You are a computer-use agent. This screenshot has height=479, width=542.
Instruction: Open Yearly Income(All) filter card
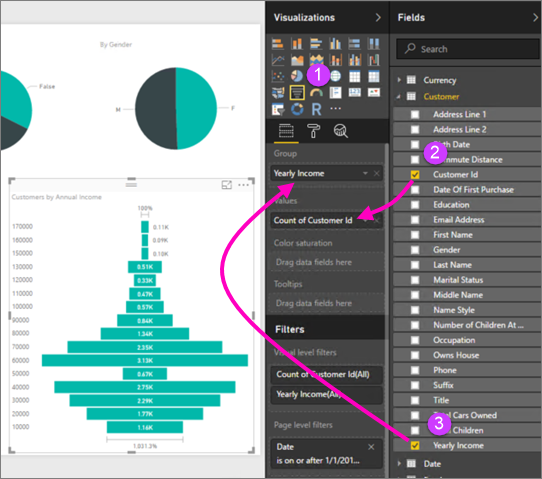[x=327, y=395]
